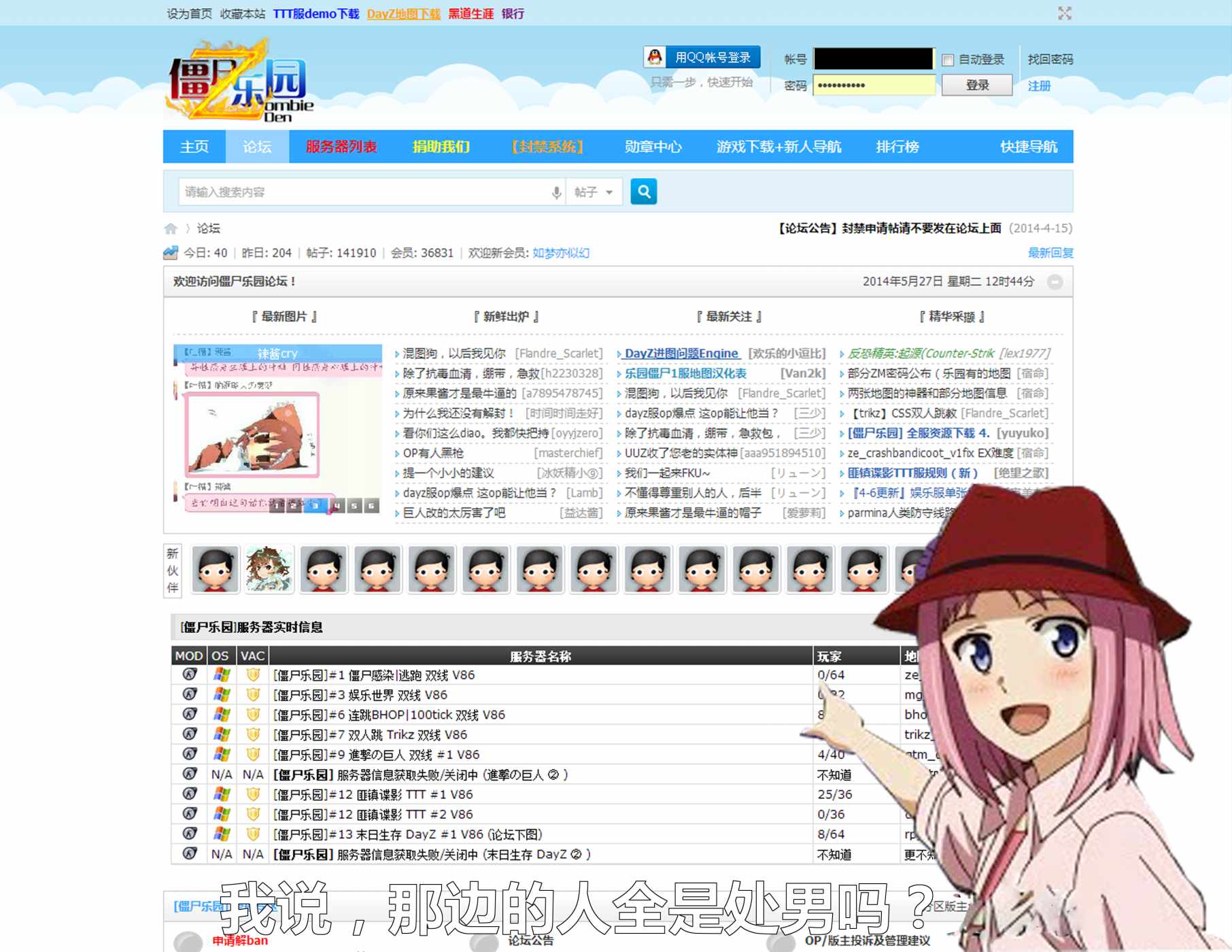Viewport: 1232px width, 952px height.
Task: Click the 论坛 breadcrumb link
Action: (x=209, y=228)
